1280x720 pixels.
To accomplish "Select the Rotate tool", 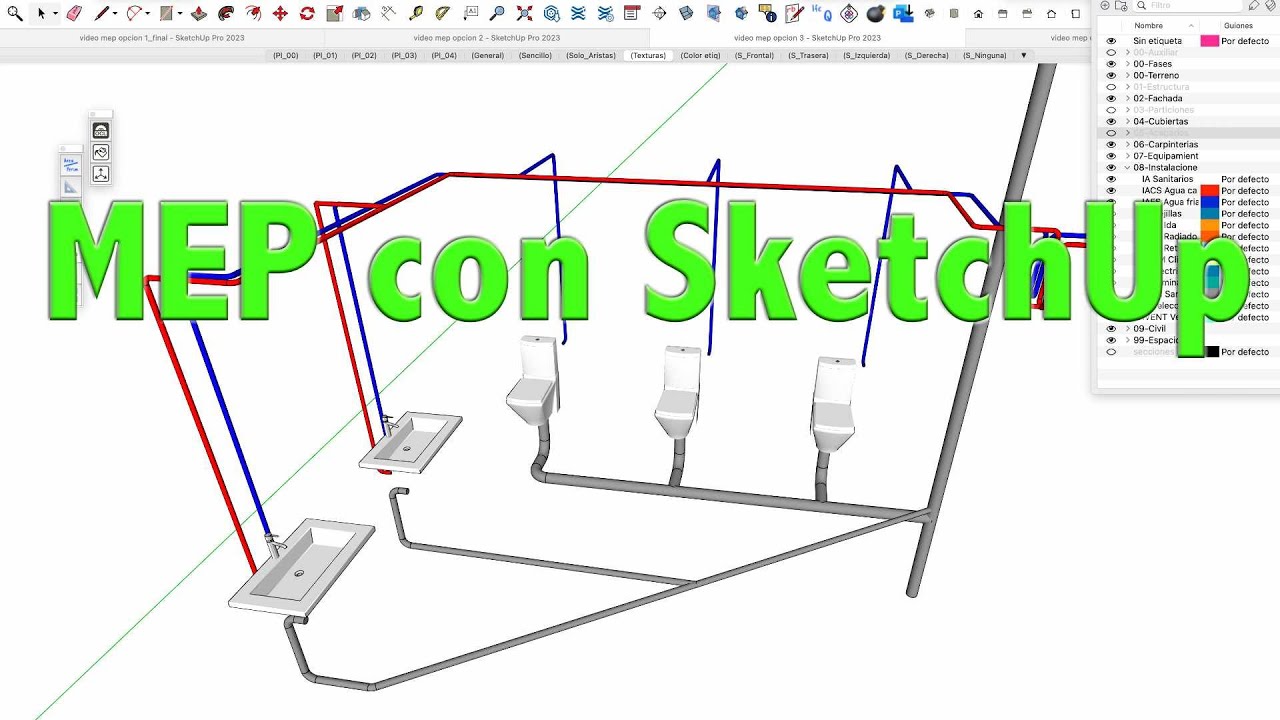I will point(307,14).
